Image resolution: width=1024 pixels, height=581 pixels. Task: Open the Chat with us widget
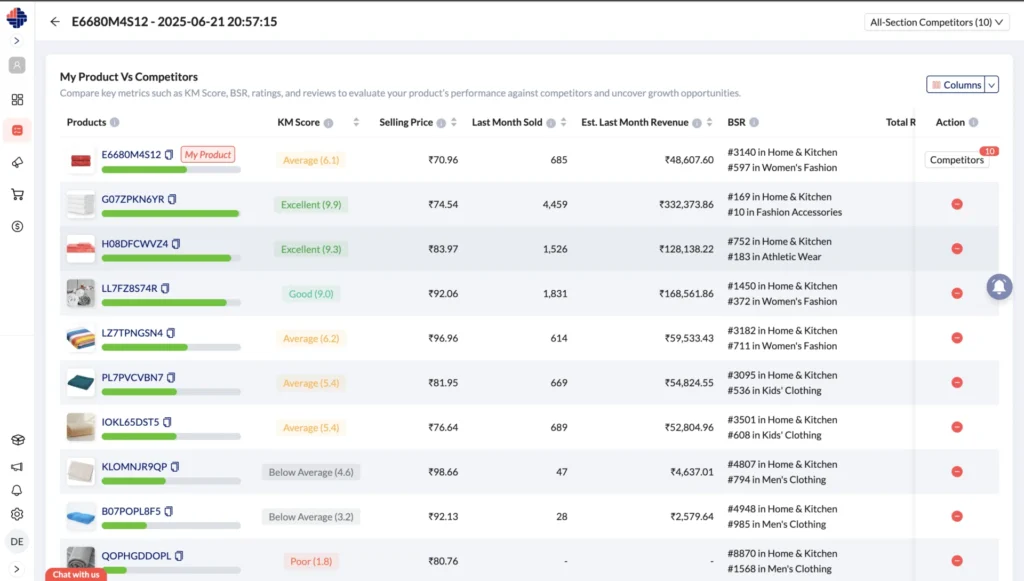tap(76, 574)
